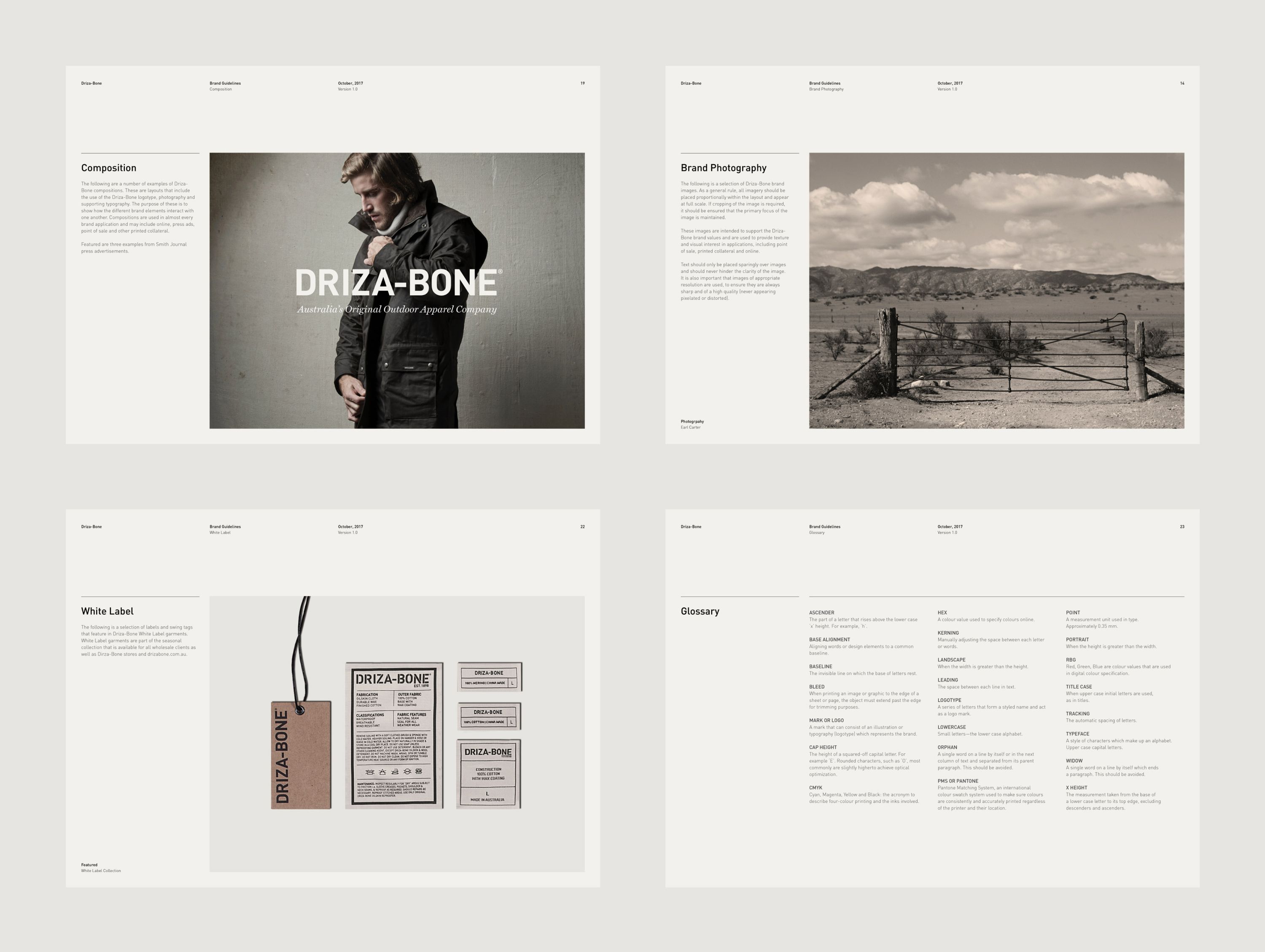Click the KERNING glossary term

point(947,633)
